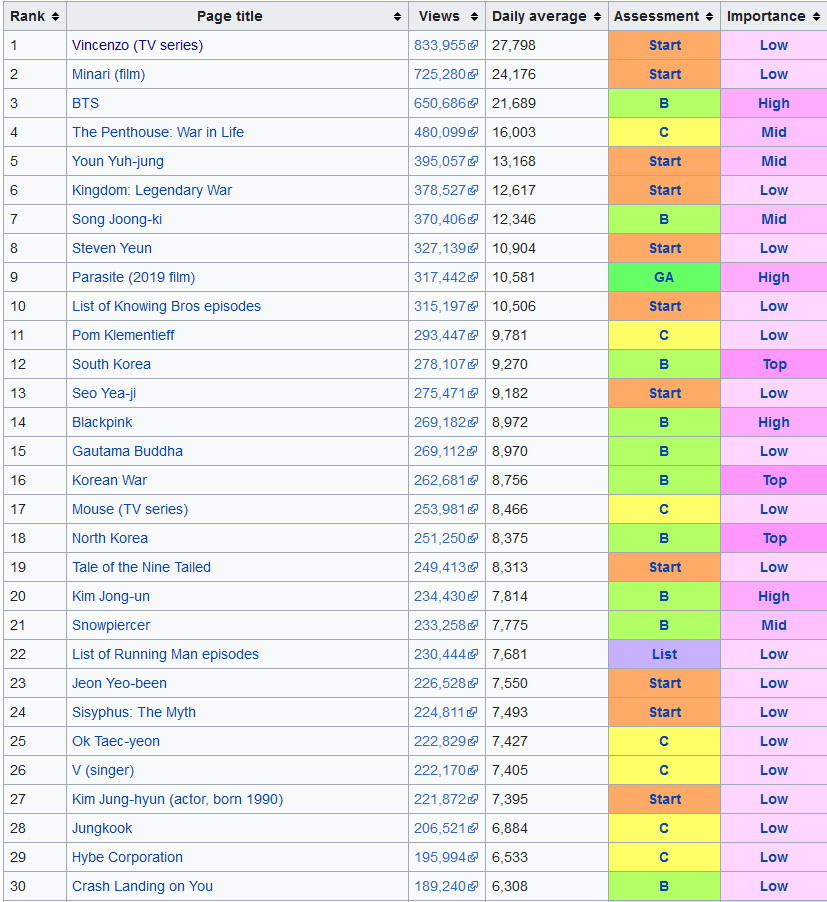827x902 pixels.
Task: Open Kim Jung-hyun (actor, born 1990)
Action: click(178, 800)
